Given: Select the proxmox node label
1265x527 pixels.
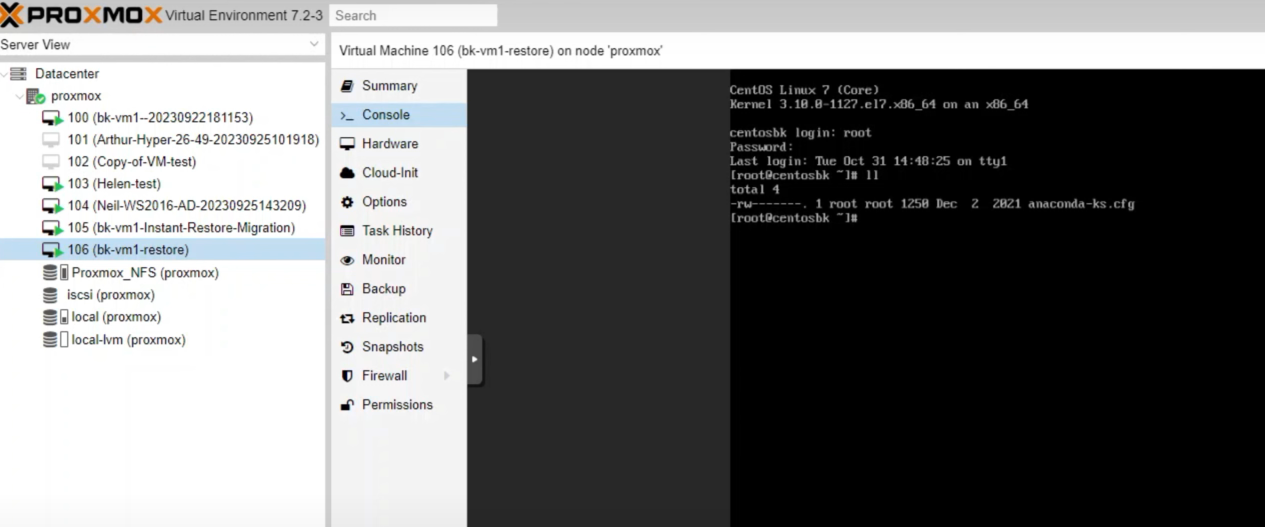Looking at the screenshot, I should coord(76,96).
